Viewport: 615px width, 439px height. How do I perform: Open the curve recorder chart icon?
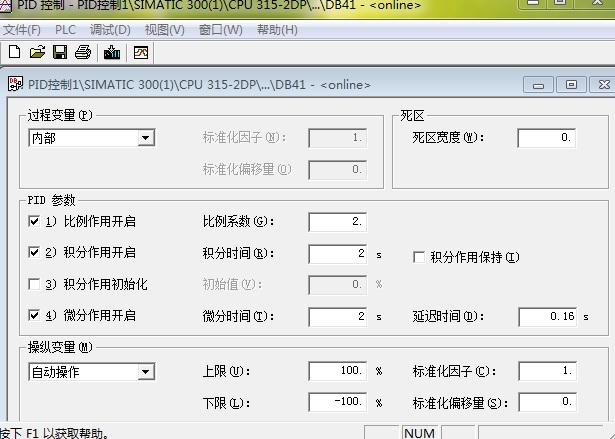pos(141,52)
